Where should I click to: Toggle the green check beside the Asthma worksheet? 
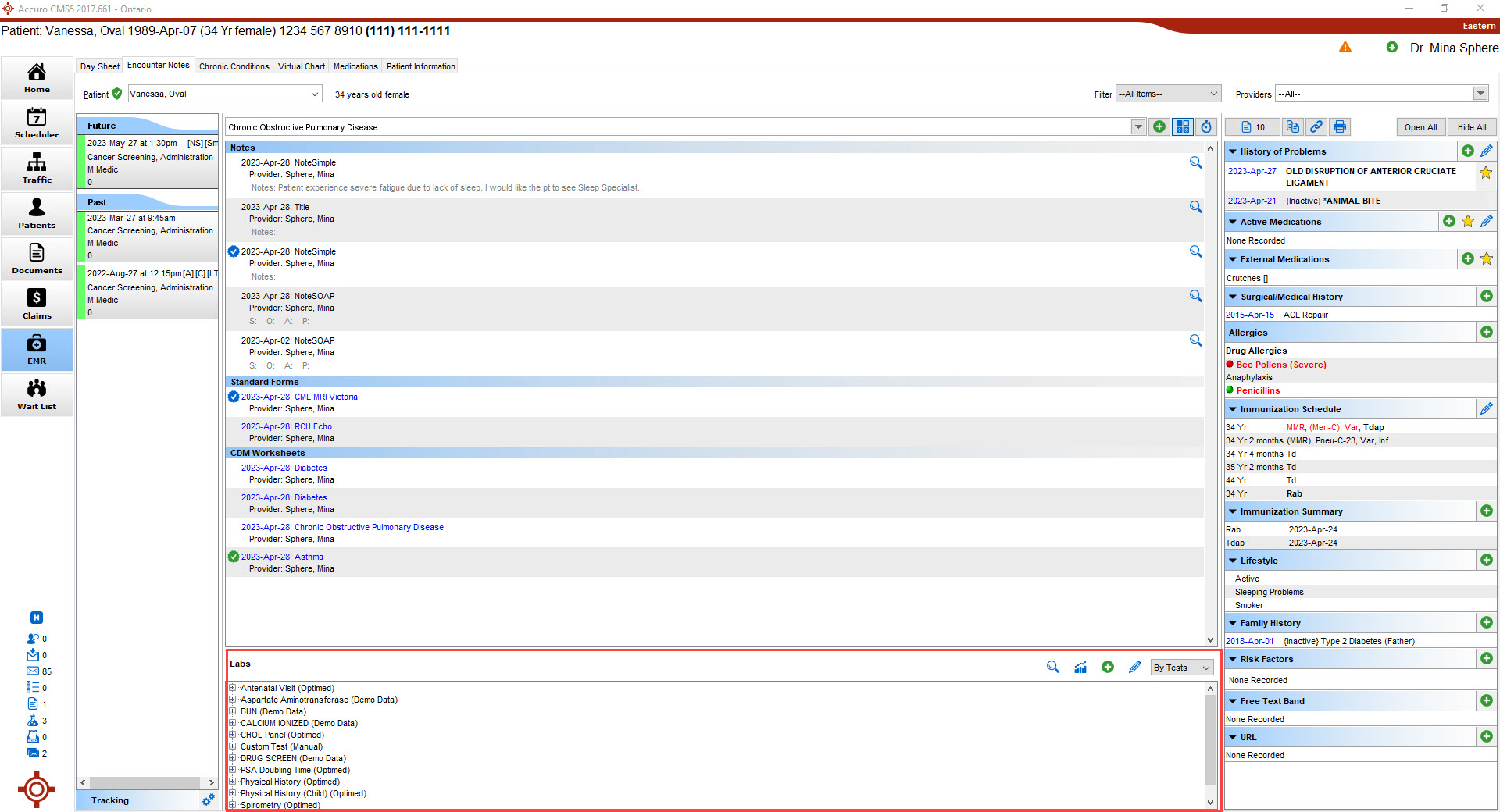coord(234,557)
